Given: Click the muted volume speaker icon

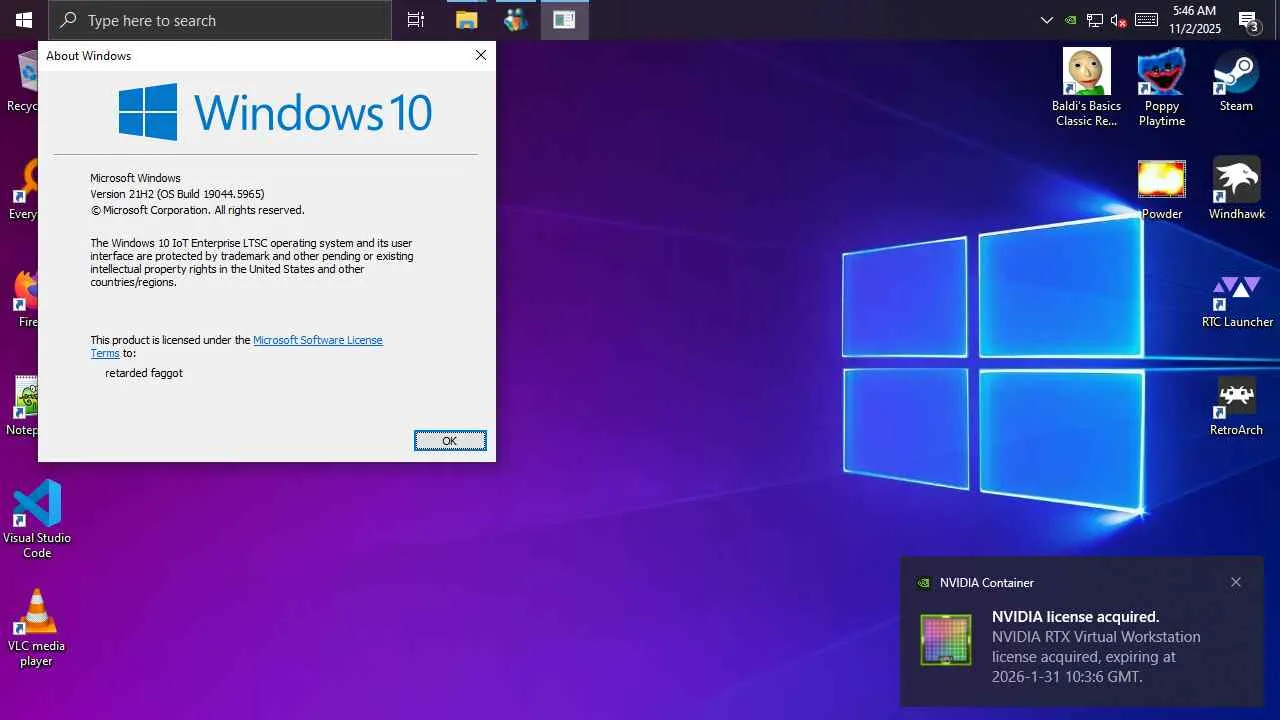Looking at the screenshot, I should pyautogui.click(x=1119, y=20).
